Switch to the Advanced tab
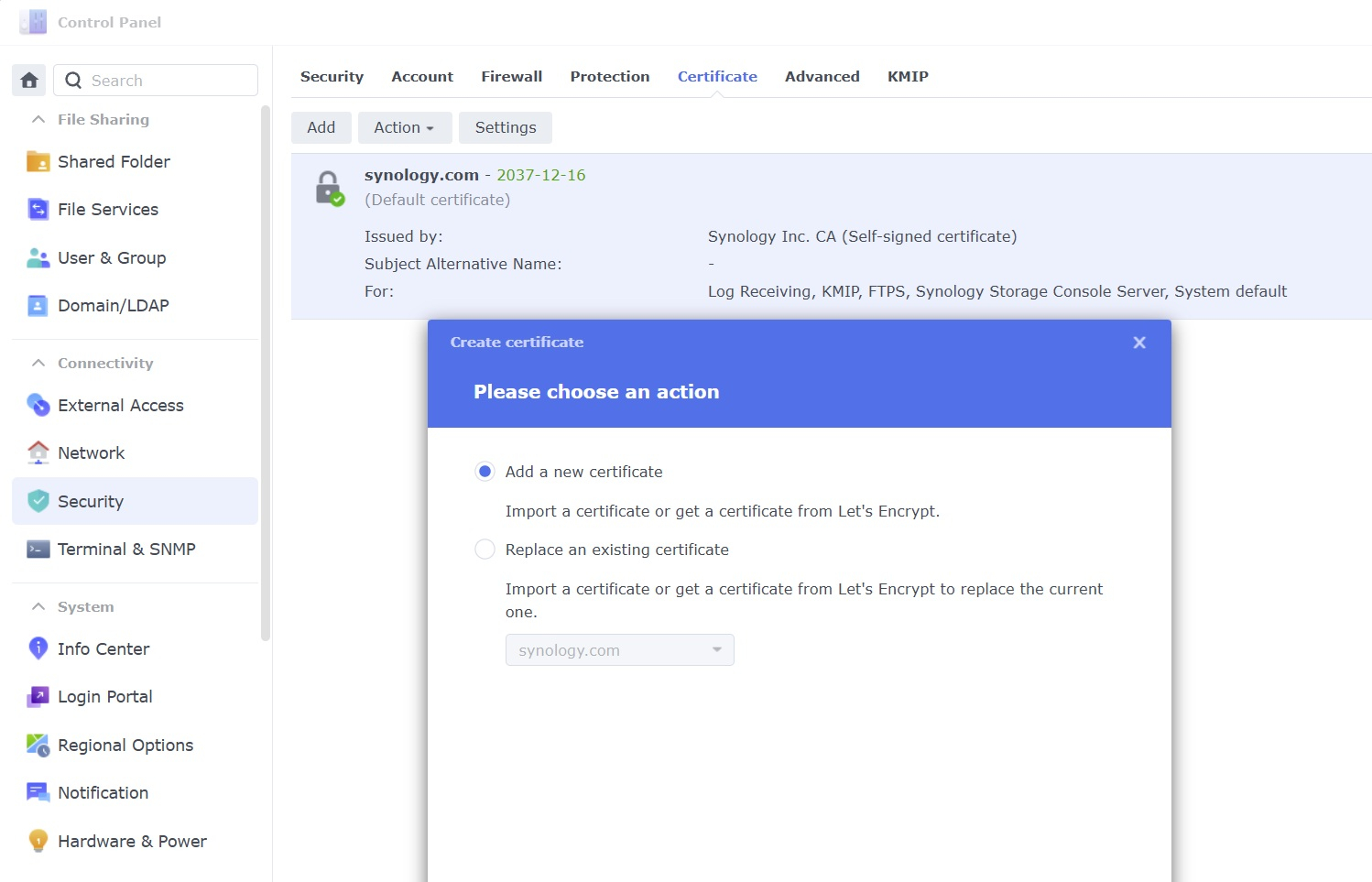This screenshot has width=1372, height=882. [x=822, y=77]
